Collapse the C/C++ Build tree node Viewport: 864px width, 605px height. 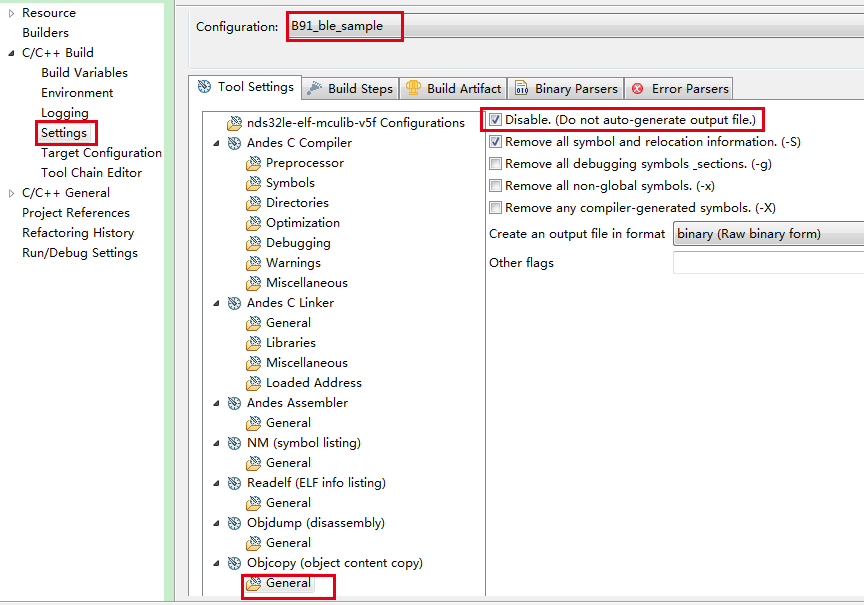(x=11, y=53)
